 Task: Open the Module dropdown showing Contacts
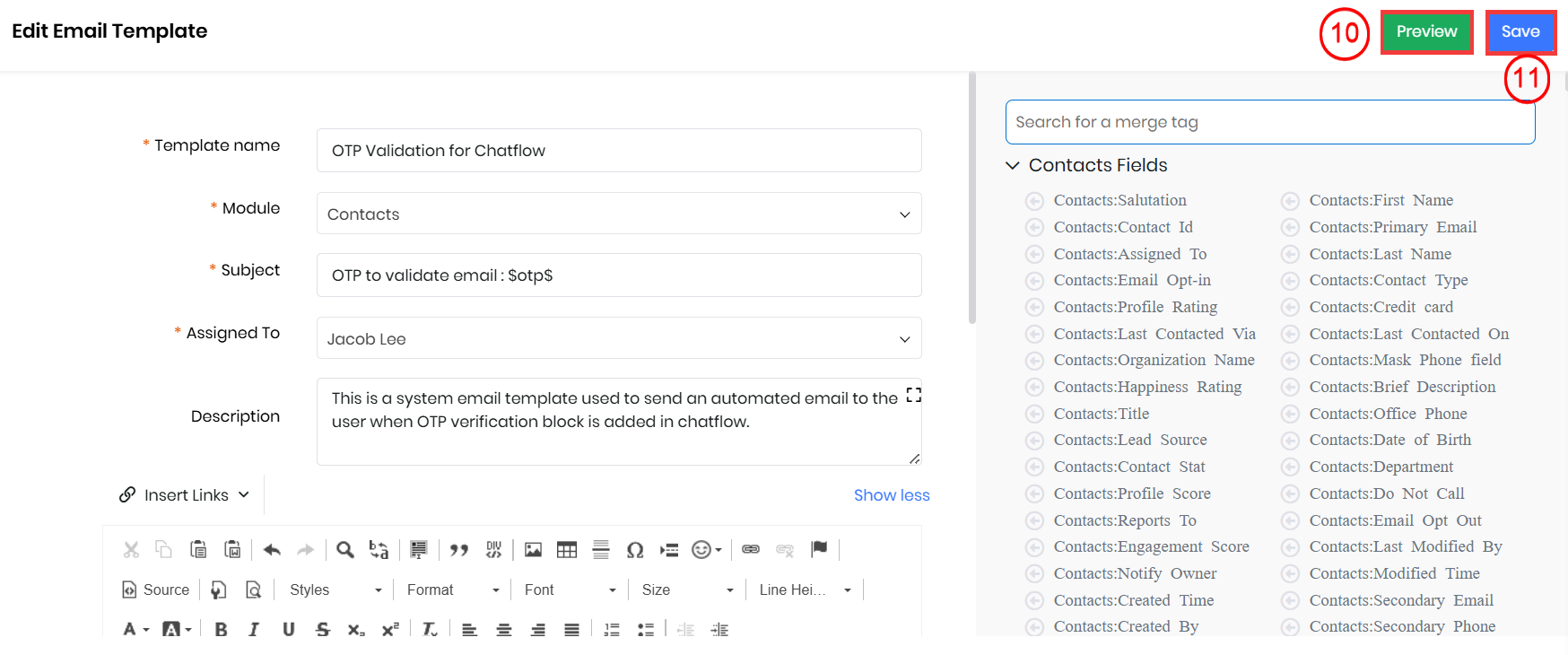(x=619, y=214)
